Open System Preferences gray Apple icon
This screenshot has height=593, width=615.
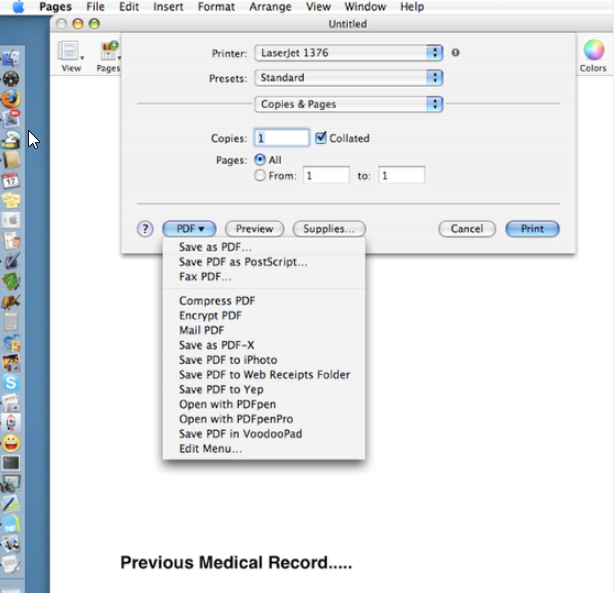click(x=11, y=220)
